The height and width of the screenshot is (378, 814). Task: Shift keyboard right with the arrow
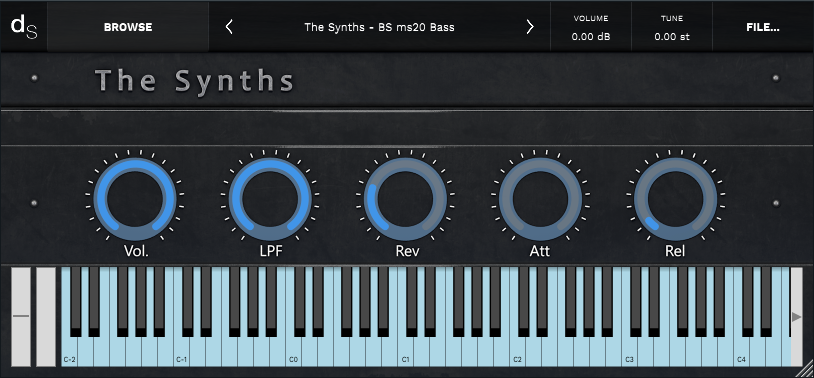pyautogui.click(x=796, y=317)
